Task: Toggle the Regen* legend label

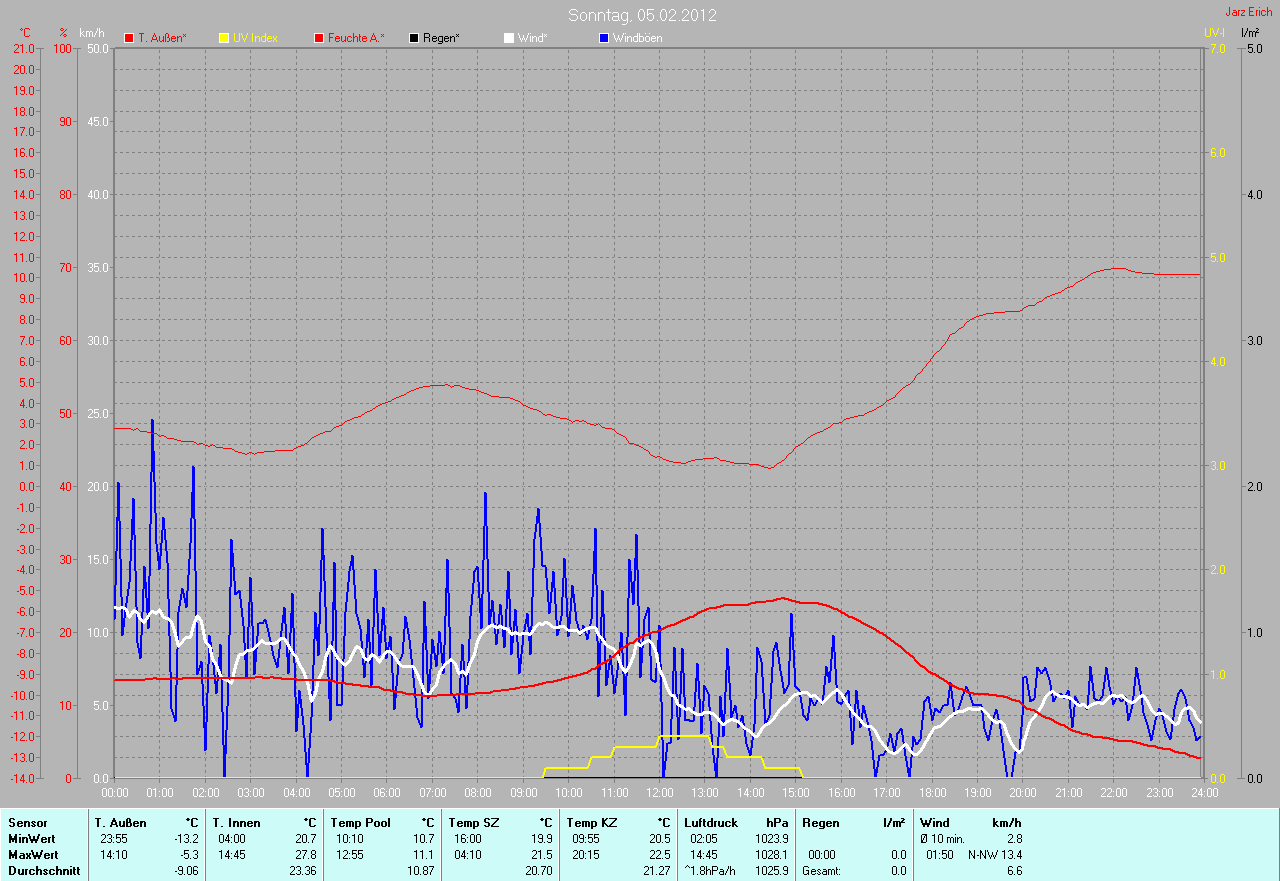Action: (441, 38)
